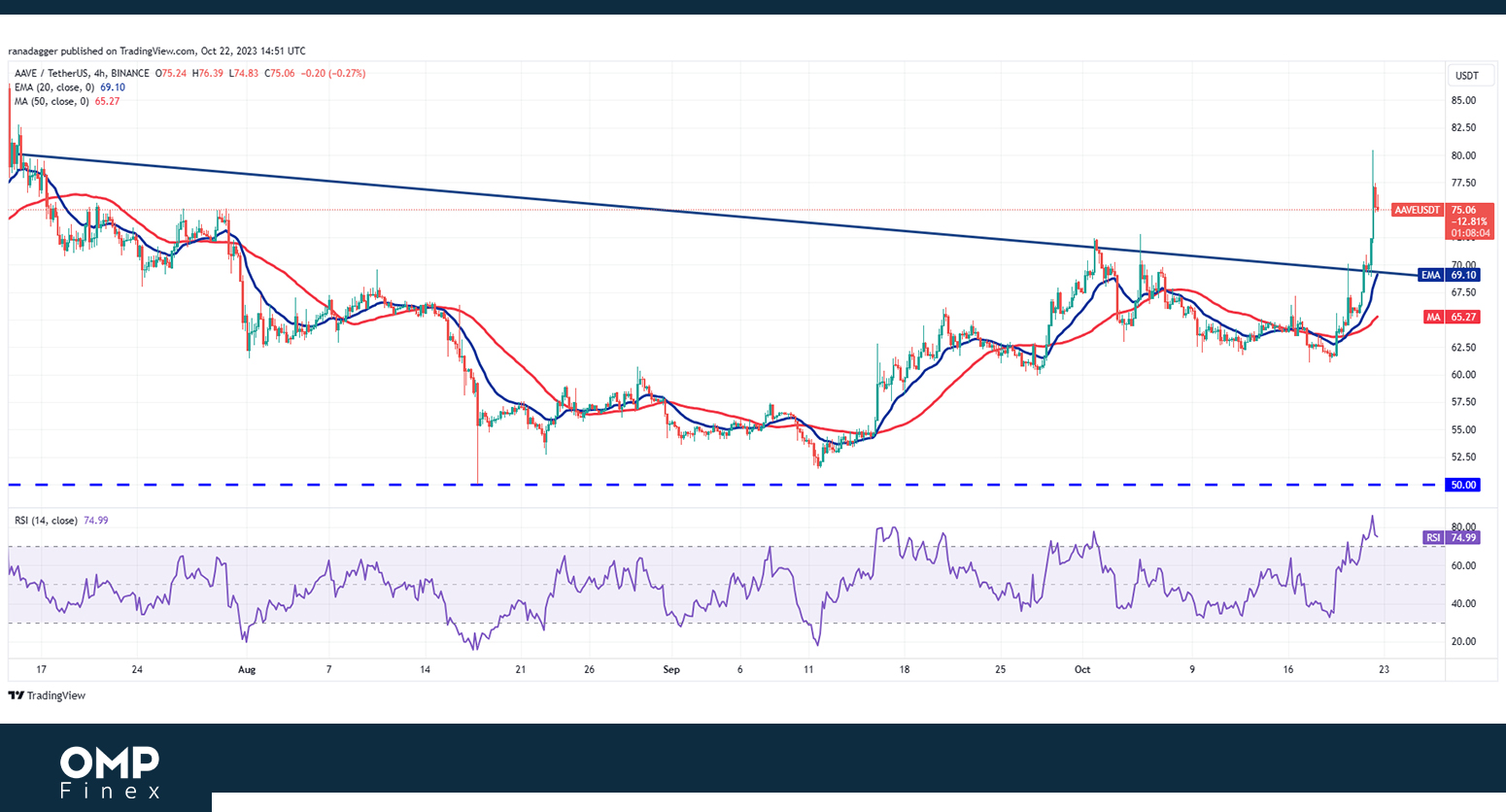Click the blue 50.00 support level label
1506x812 pixels.
[1463, 485]
